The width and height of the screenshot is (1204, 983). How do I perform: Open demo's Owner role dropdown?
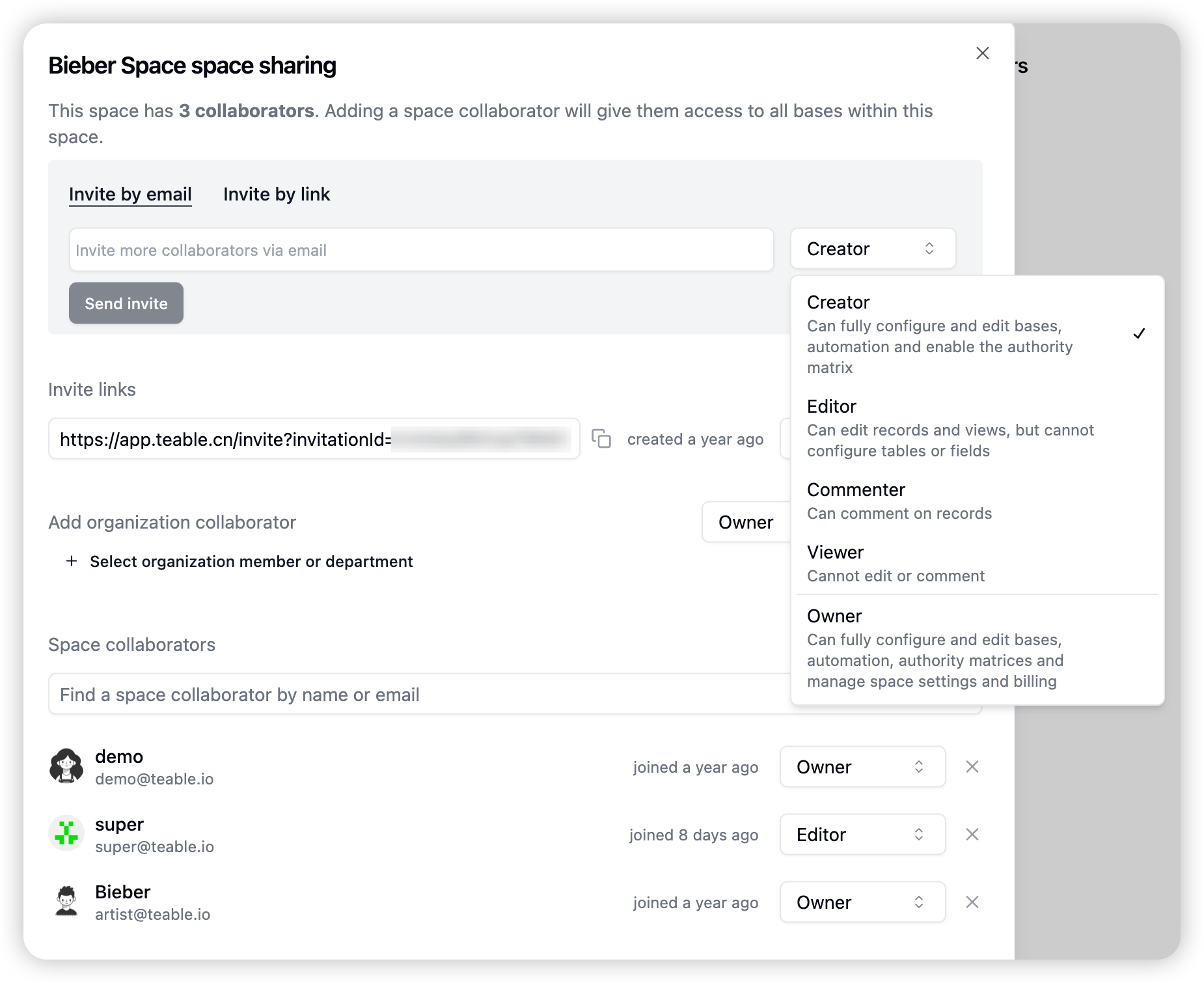click(862, 767)
